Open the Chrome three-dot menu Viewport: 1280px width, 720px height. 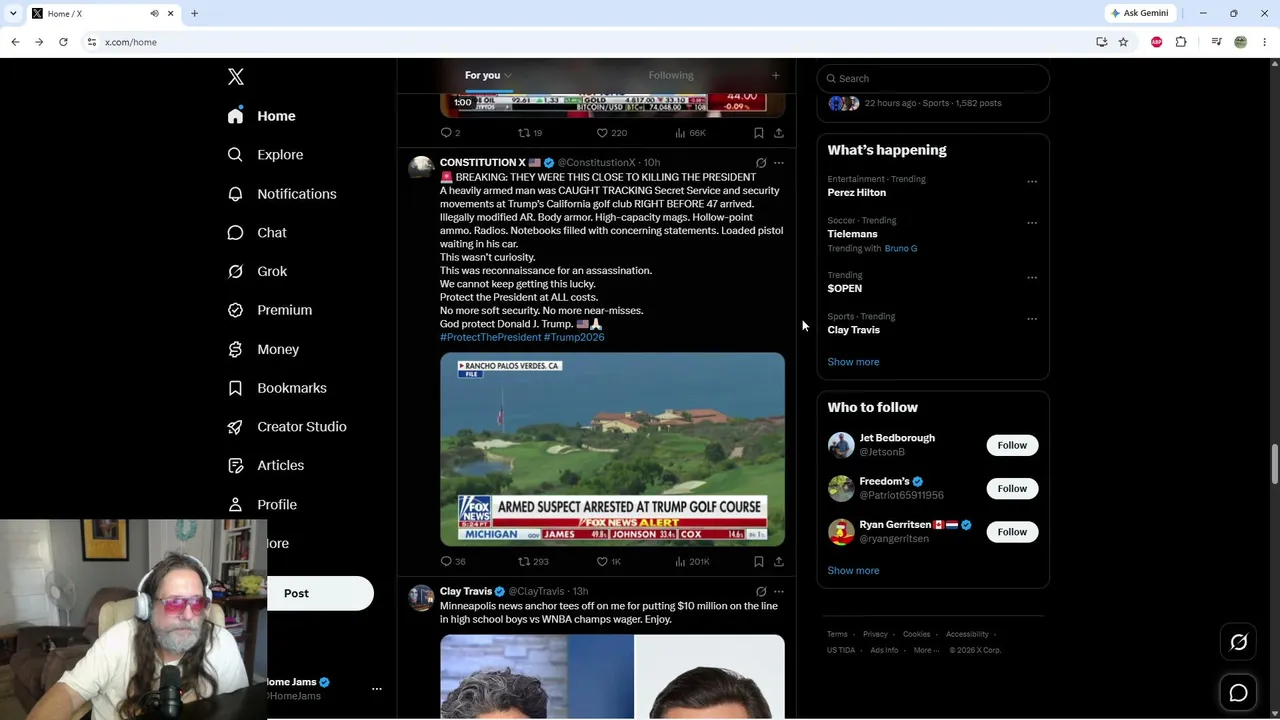pos(1265,42)
